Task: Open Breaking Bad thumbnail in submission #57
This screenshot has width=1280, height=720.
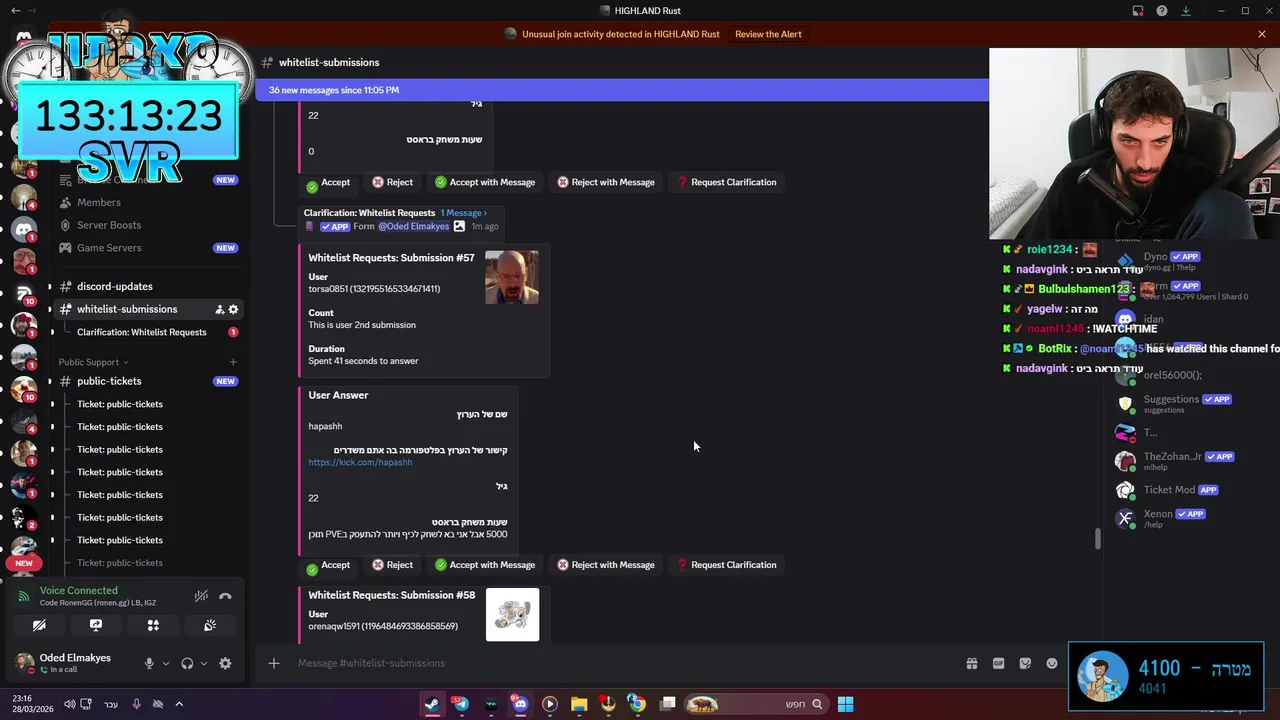Action: (512, 277)
